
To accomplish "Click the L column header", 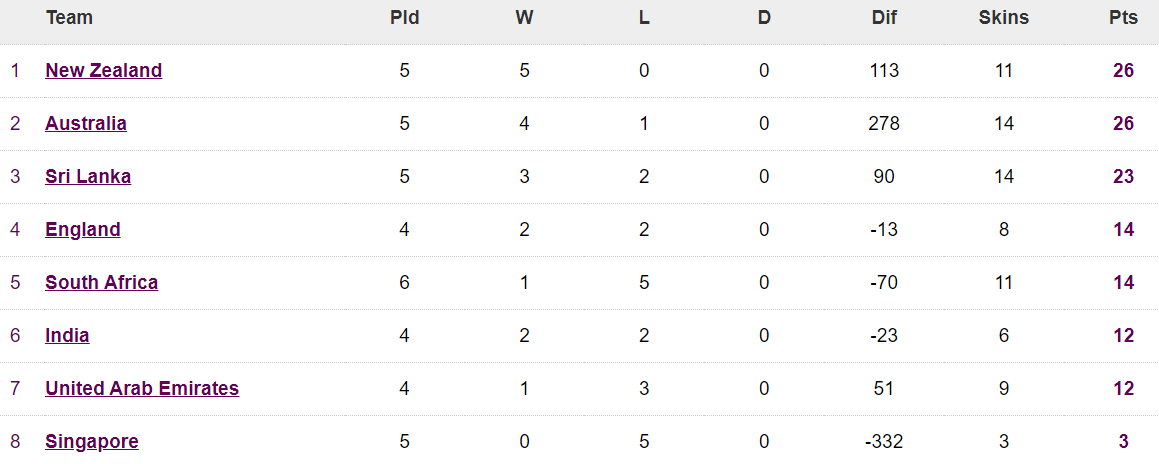I will (x=644, y=18).
